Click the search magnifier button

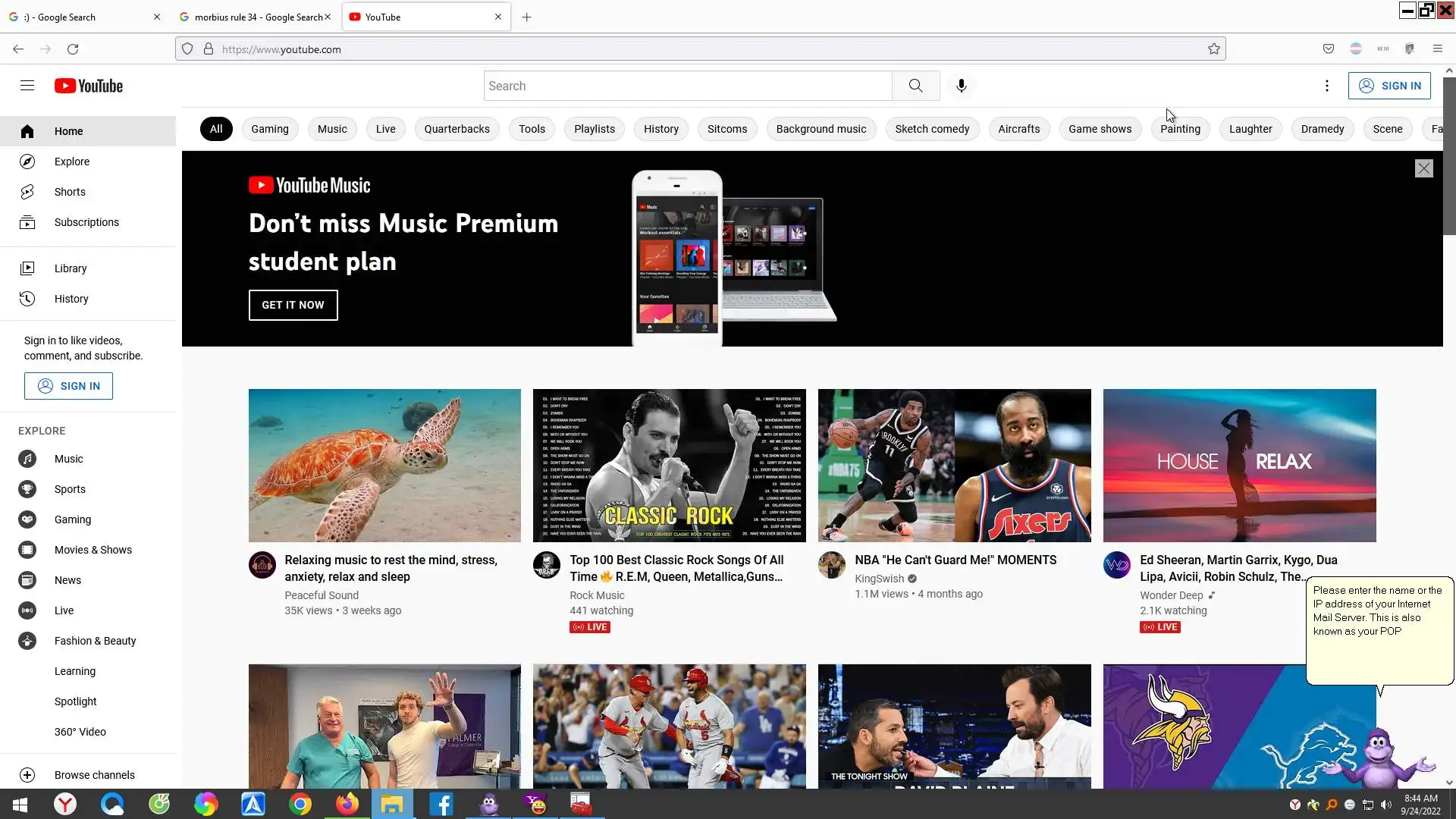tap(915, 86)
